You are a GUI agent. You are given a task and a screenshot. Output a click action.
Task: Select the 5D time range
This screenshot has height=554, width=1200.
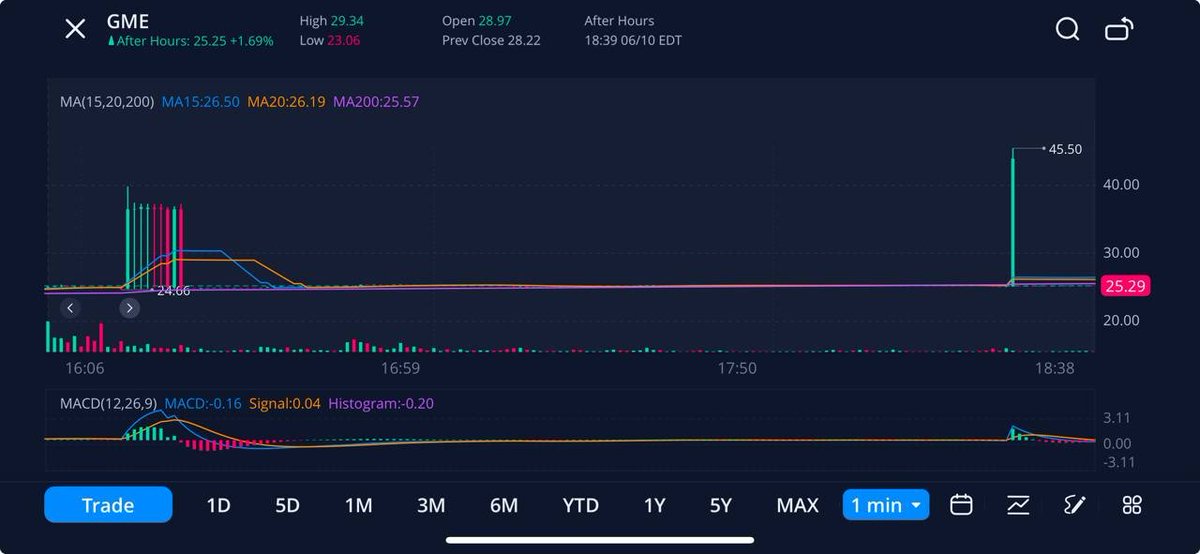(x=287, y=506)
